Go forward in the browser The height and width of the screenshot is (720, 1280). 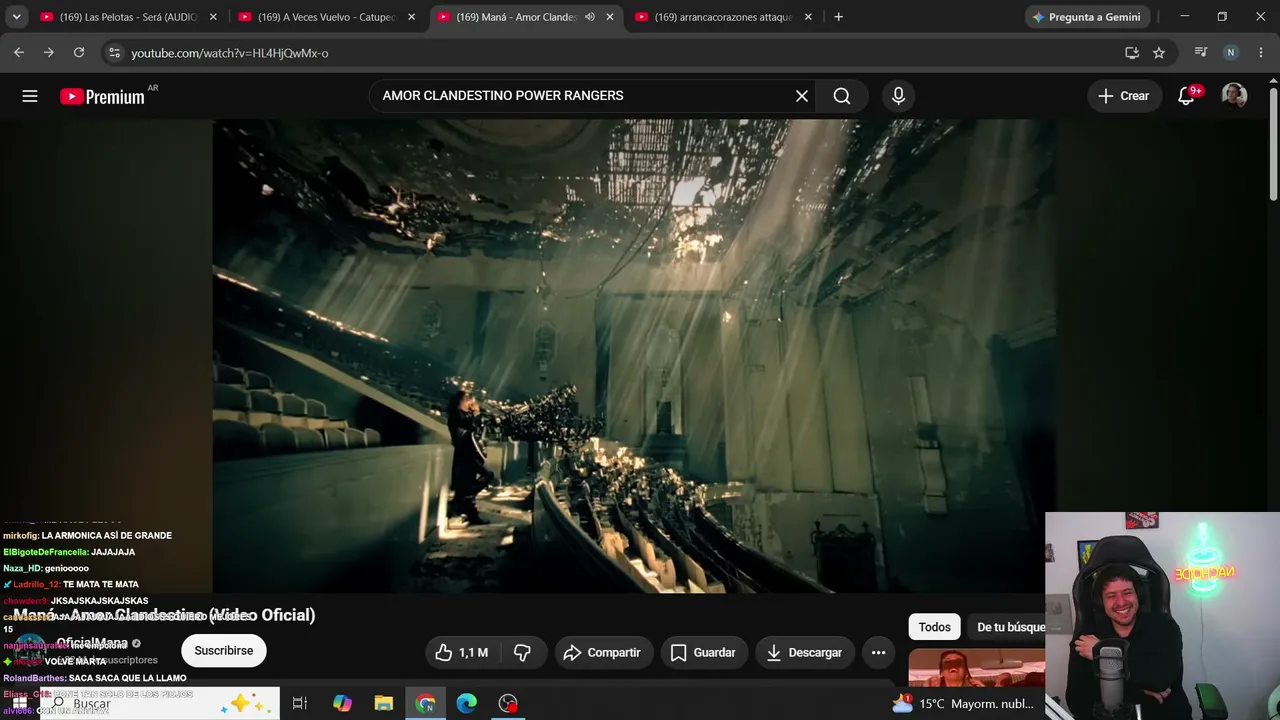point(48,53)
